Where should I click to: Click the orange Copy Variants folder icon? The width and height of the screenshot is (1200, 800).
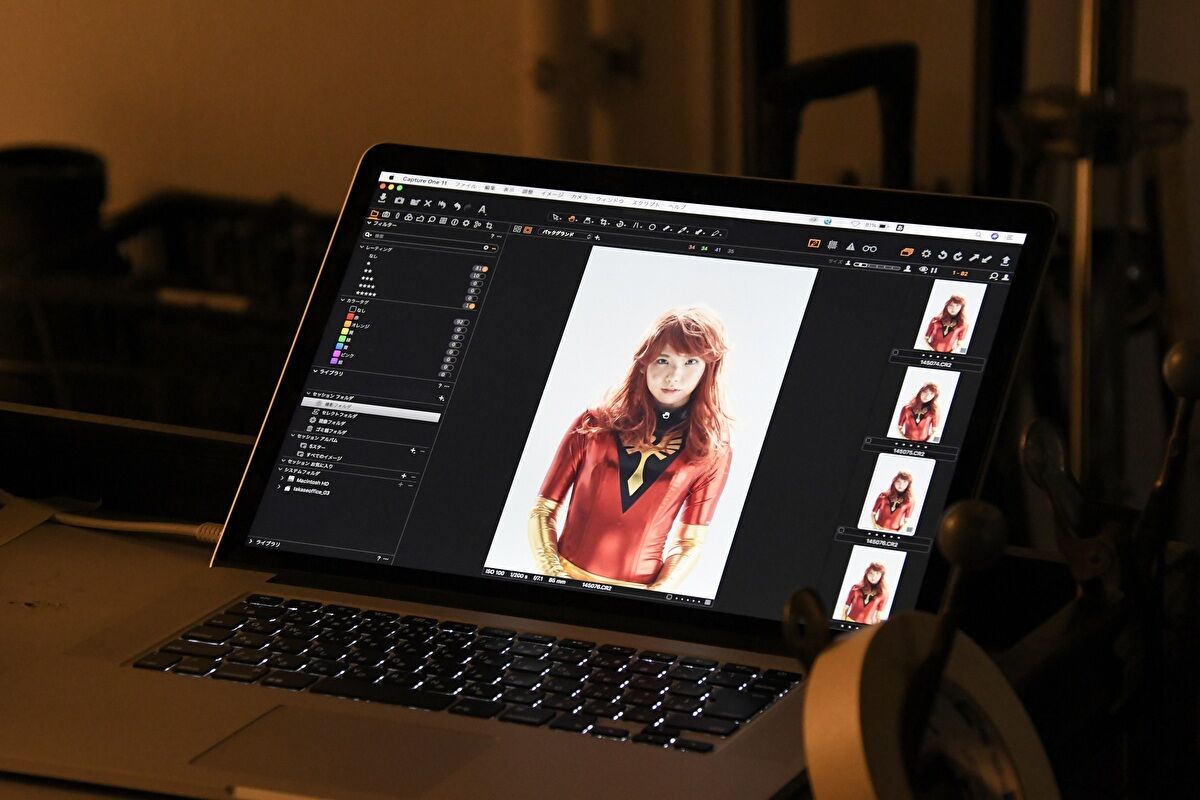pyautogui.click(x=907, y=252)
